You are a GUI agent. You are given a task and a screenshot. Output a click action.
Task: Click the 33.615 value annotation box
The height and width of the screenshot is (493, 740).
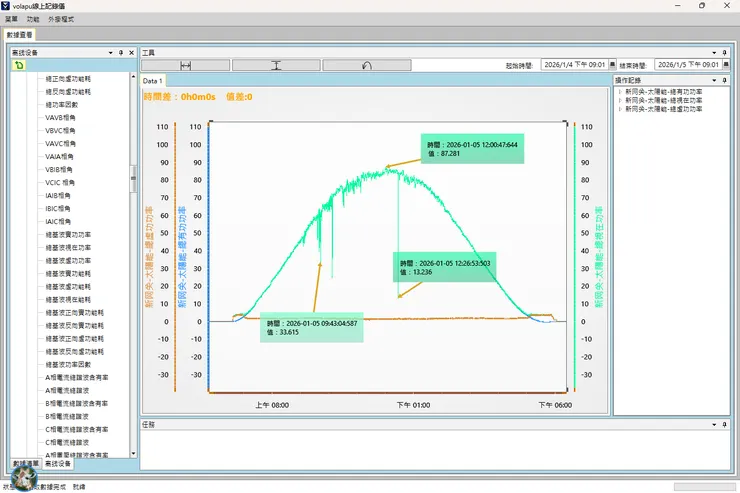click(x=311, y=327)
